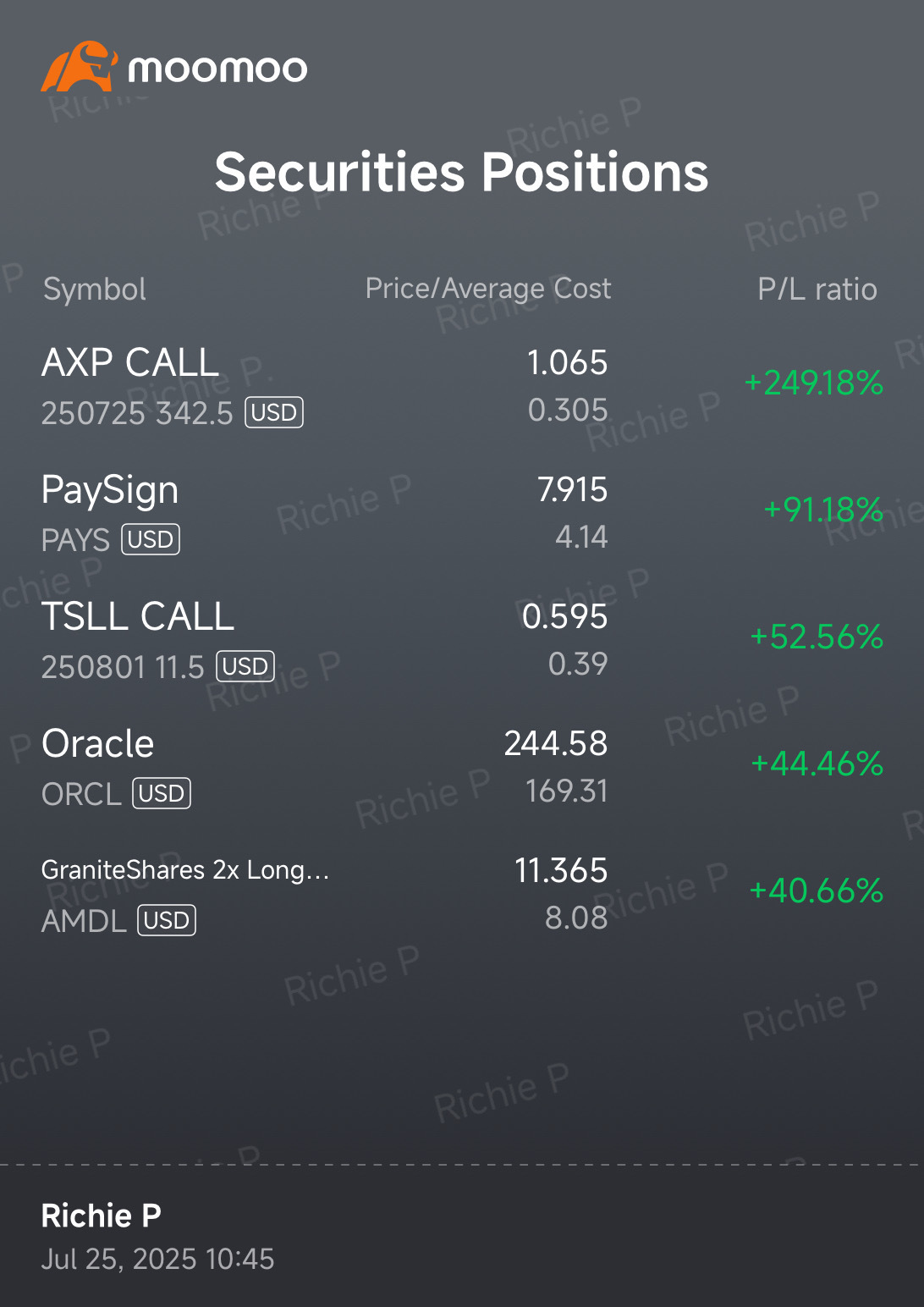Open the Oracle position
Image resolution: width=924 pixels, height=1307 pixels.
coord(462,768)
